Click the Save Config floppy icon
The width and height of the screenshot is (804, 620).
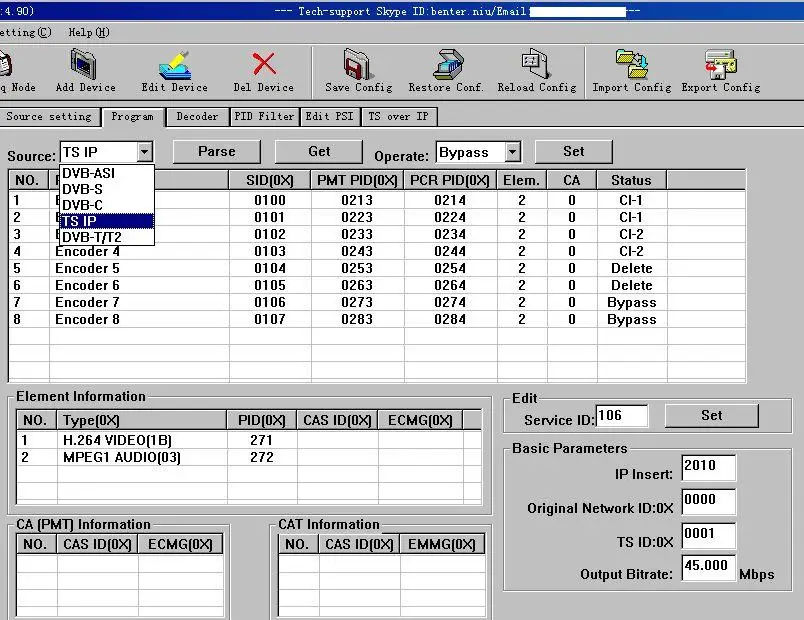[x=358, y=66]
